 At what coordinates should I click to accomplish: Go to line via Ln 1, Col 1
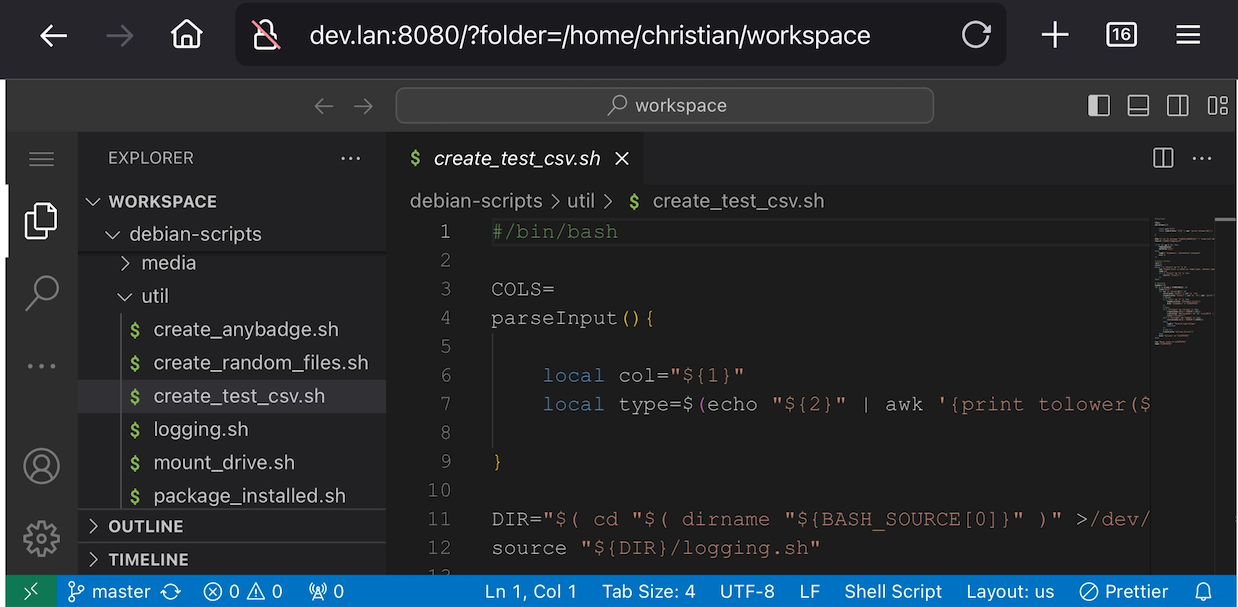[530, 591]
